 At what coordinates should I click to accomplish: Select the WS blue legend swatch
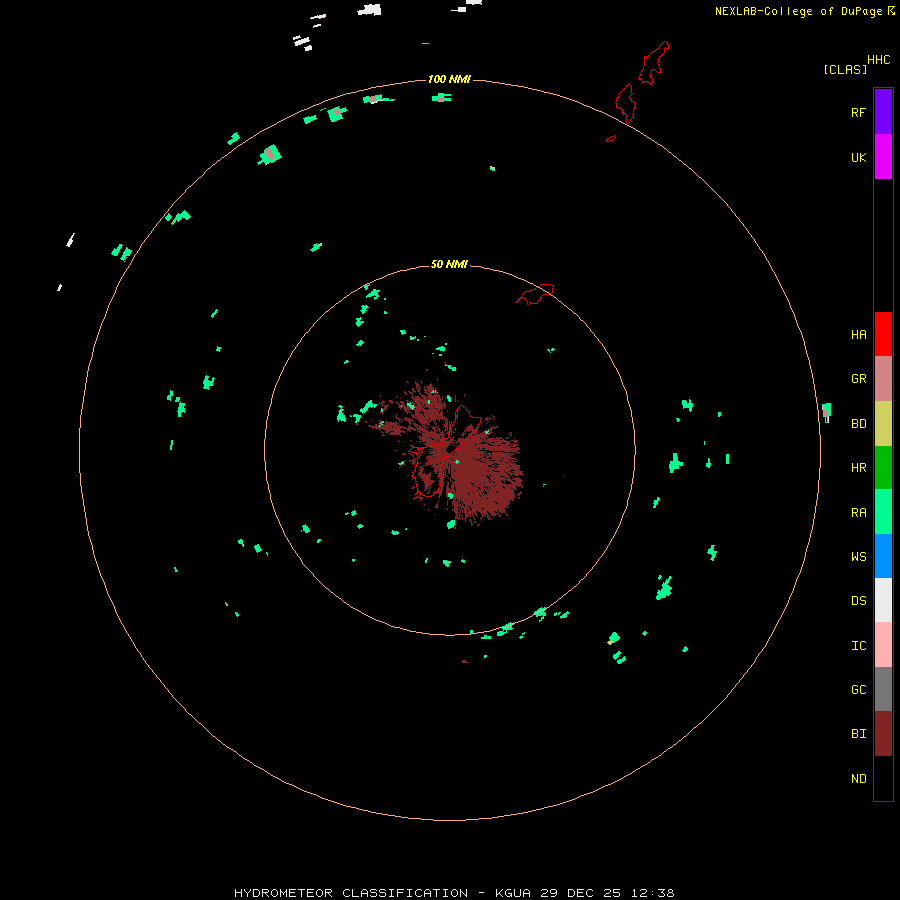[883, 556]
